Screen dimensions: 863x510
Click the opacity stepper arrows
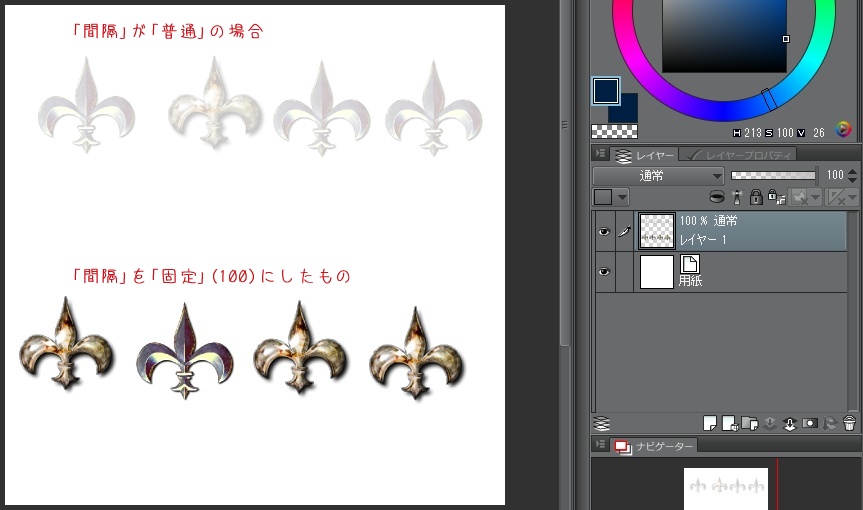(x=853, y=176)
